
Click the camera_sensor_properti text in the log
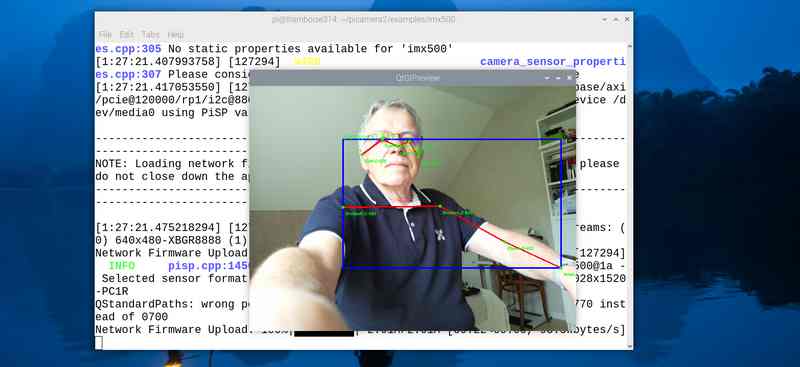[x=553, y=62]
